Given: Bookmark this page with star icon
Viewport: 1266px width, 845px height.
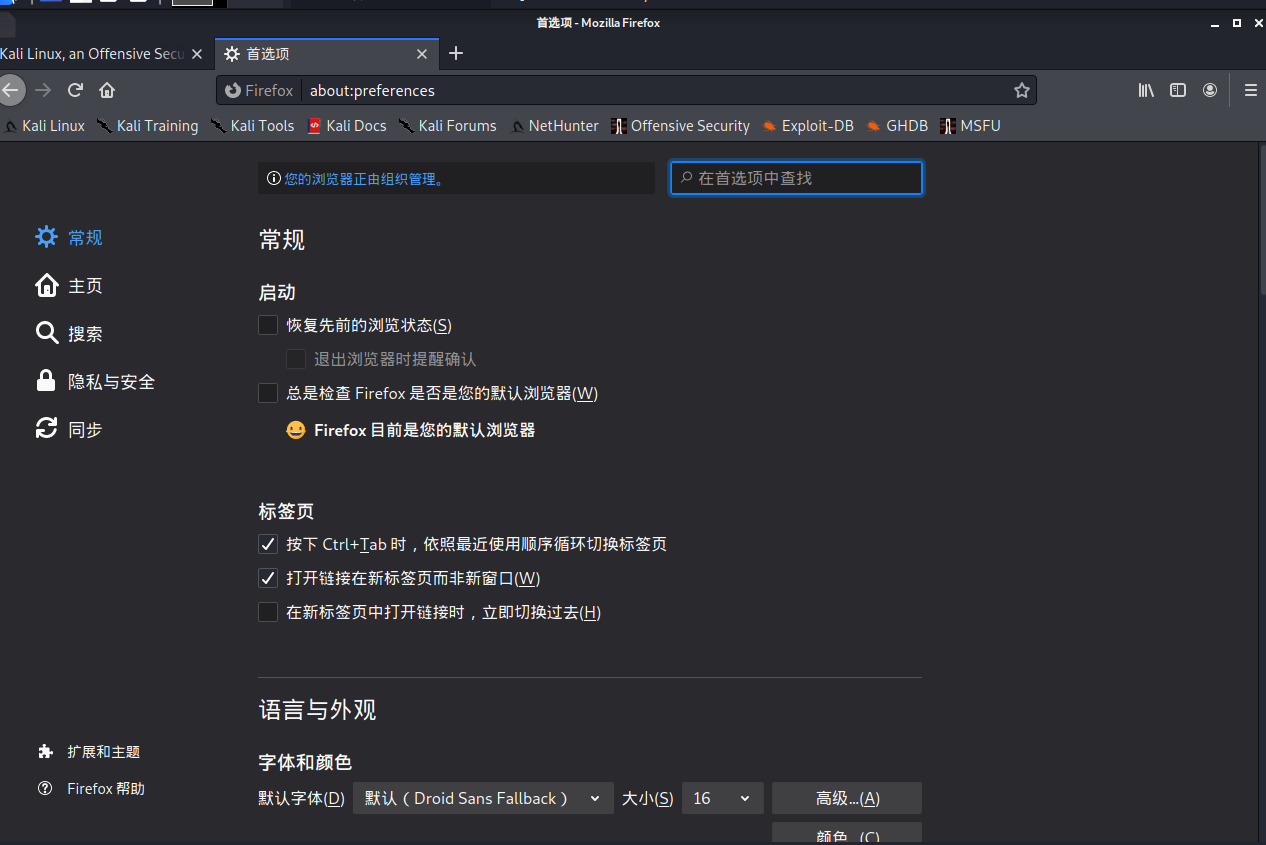Looking at the screenshot, I should [x=1021, y=90].
